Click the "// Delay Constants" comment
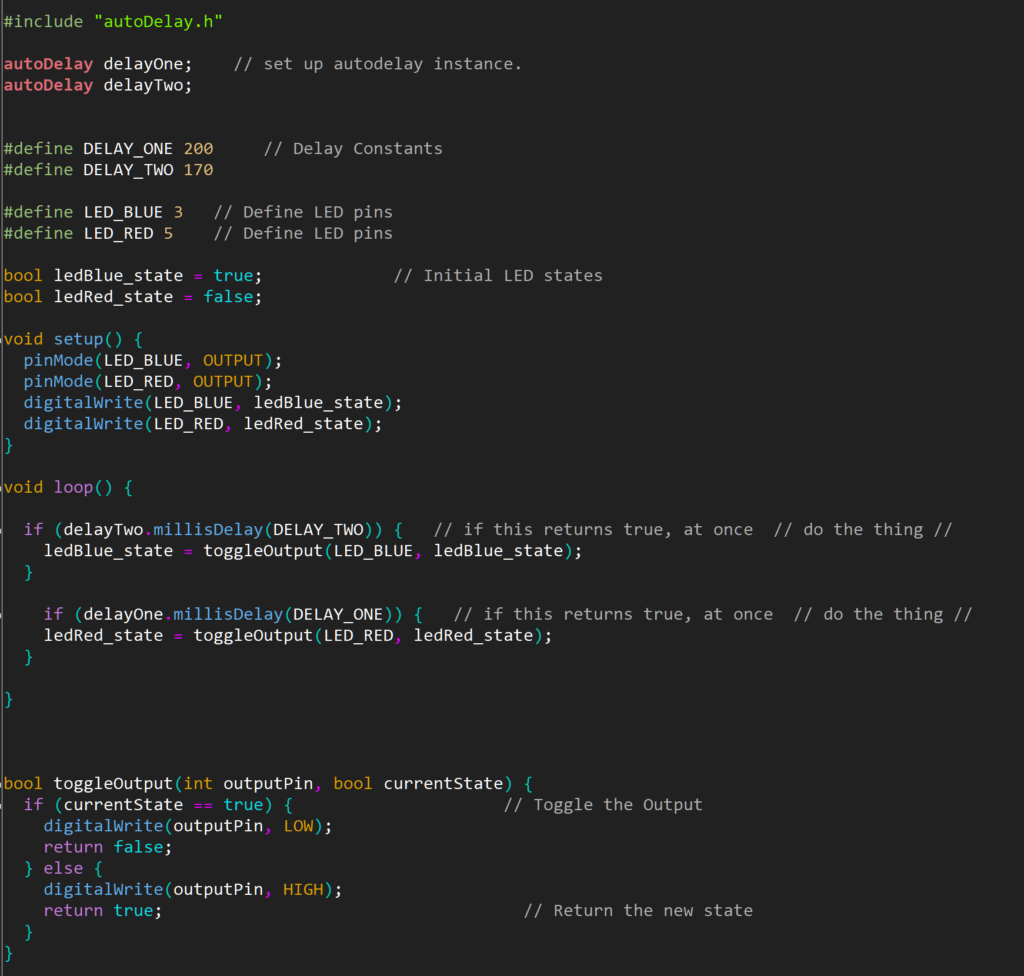The image size is (1024, 976). (x=353, y=149)
